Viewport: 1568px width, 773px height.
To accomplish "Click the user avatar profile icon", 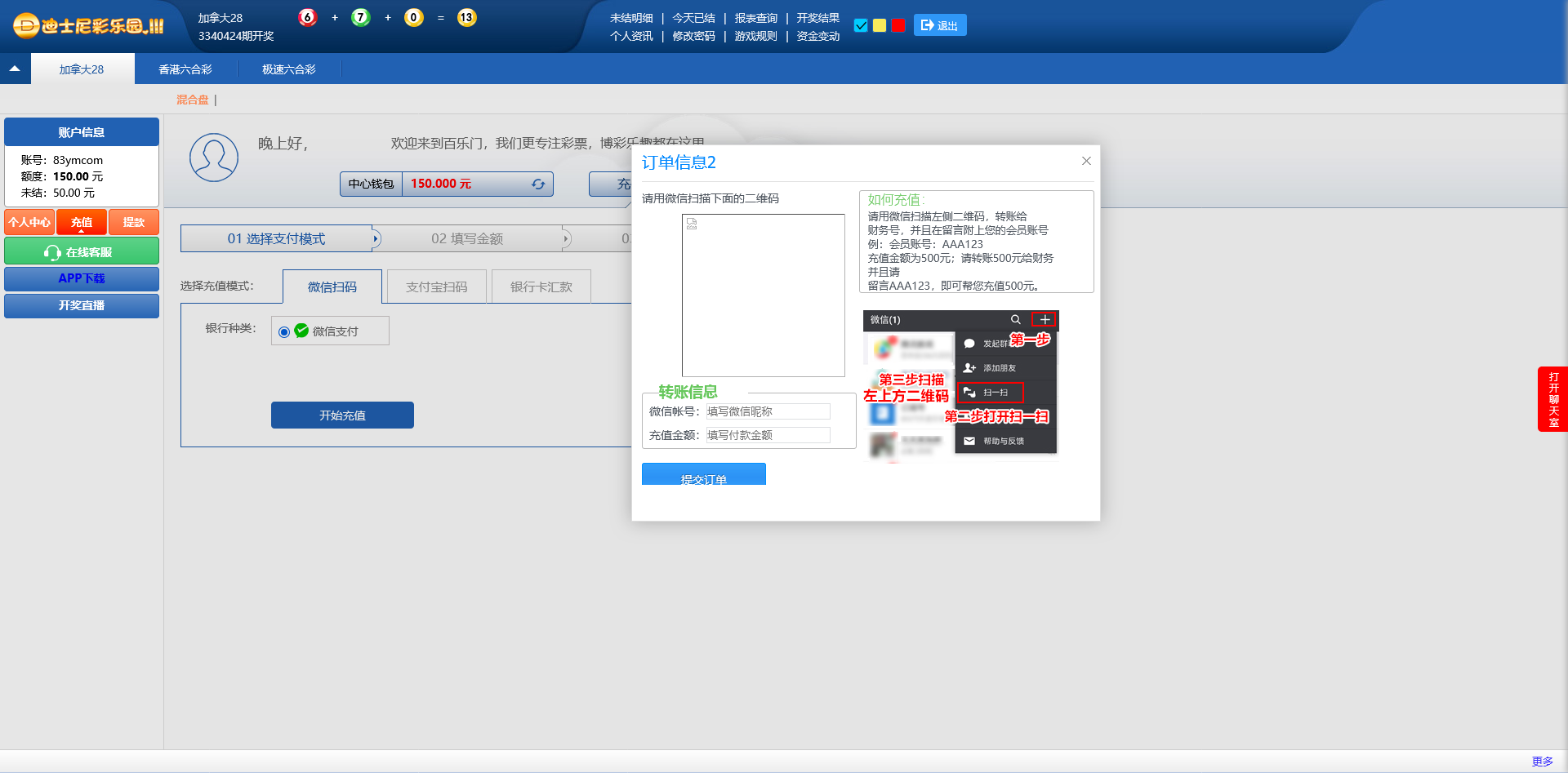I will (214, 158).
